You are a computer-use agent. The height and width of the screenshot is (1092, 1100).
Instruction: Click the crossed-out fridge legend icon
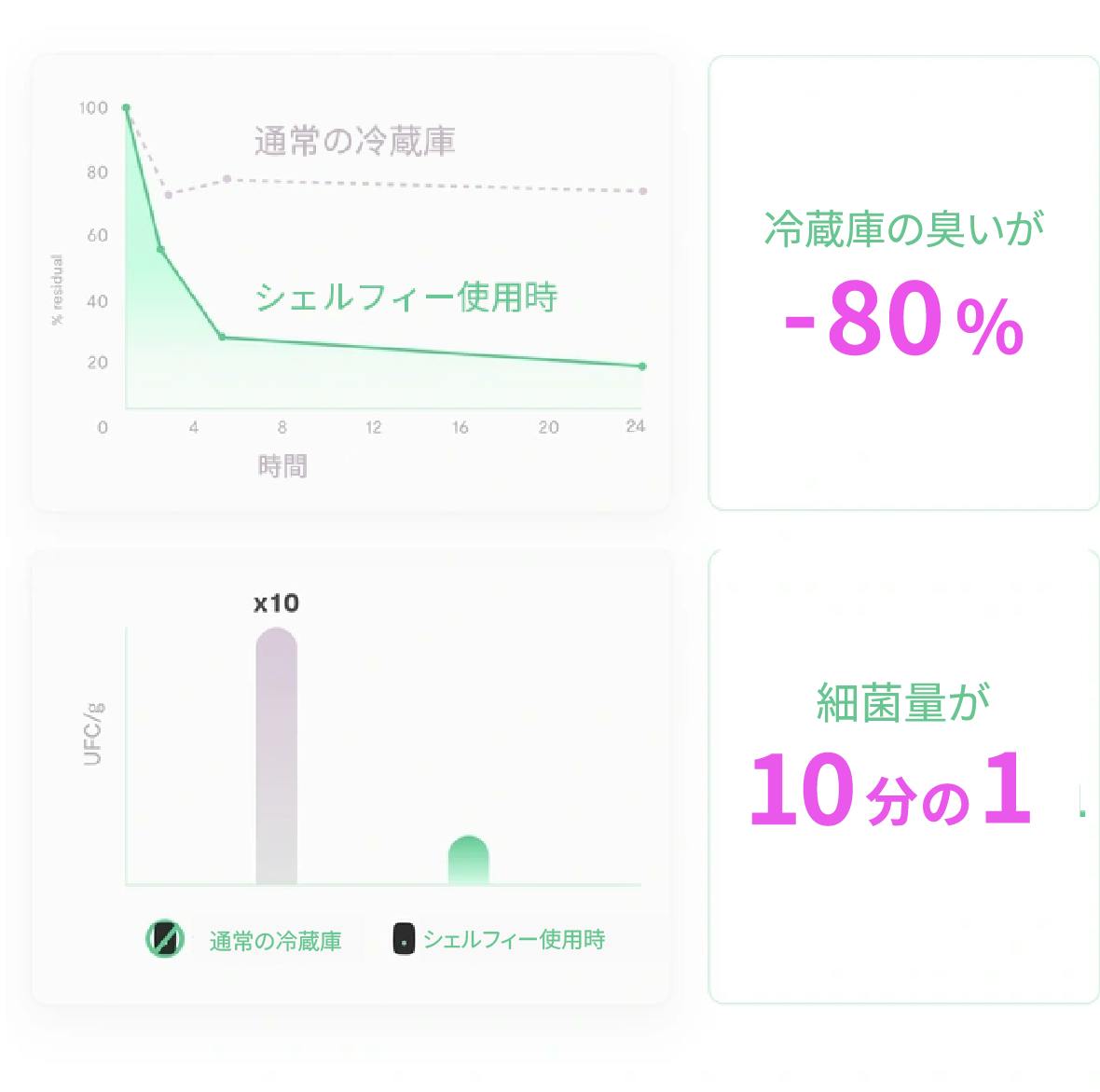tap(165, 939)
